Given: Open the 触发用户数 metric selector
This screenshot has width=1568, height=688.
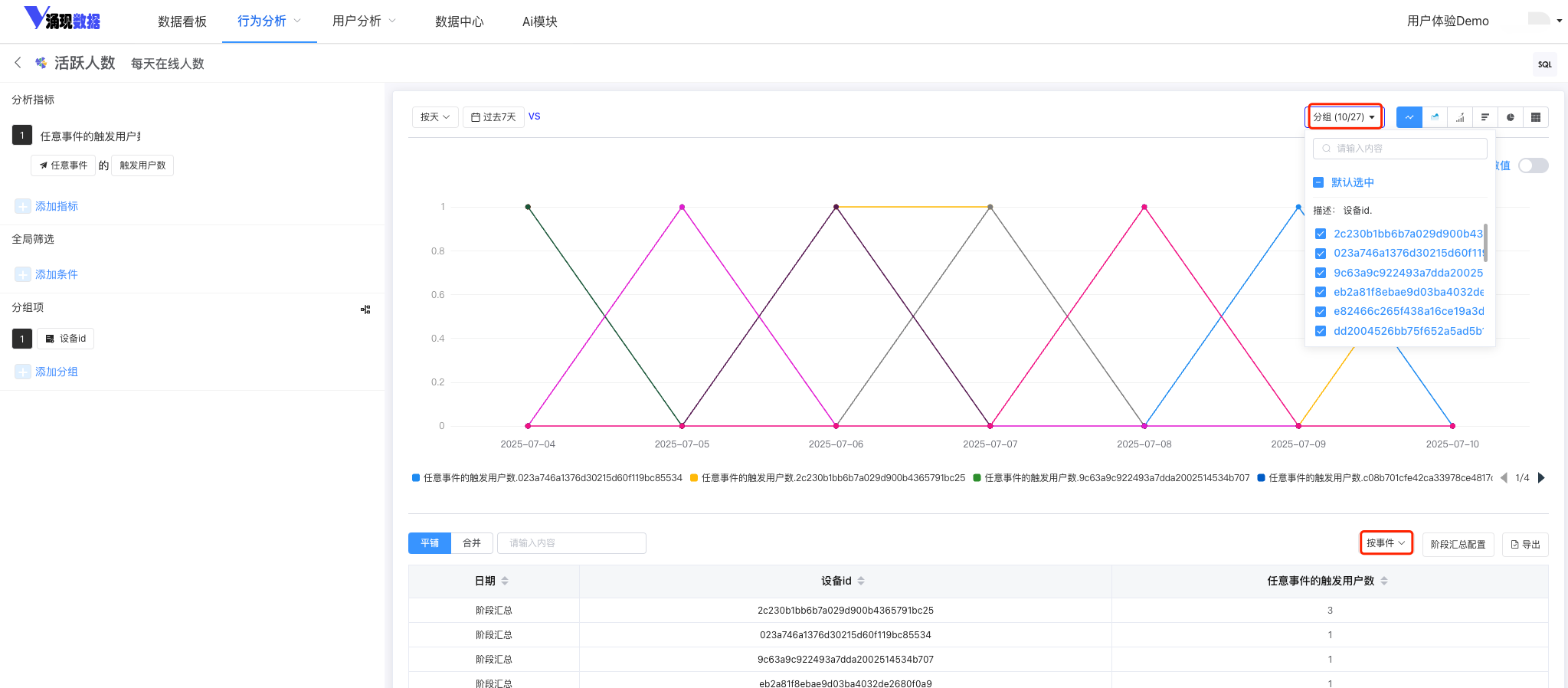Looking at the screenshot, I should tap(142, 165).
